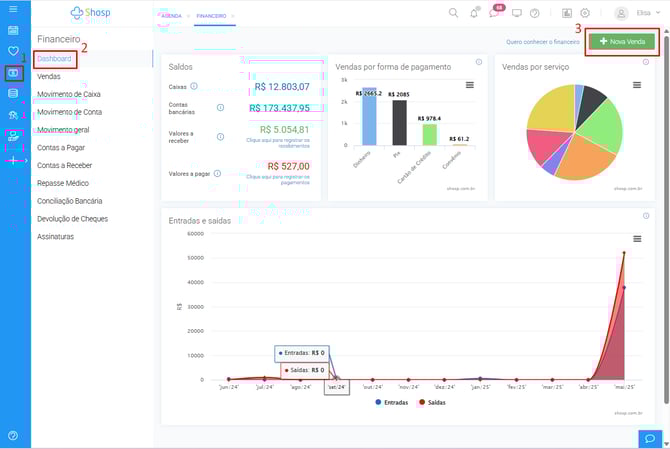The height and width of the screenshot is (449, 670).
Task: Open the search magnifier icon in header
Action: point(453,13)
